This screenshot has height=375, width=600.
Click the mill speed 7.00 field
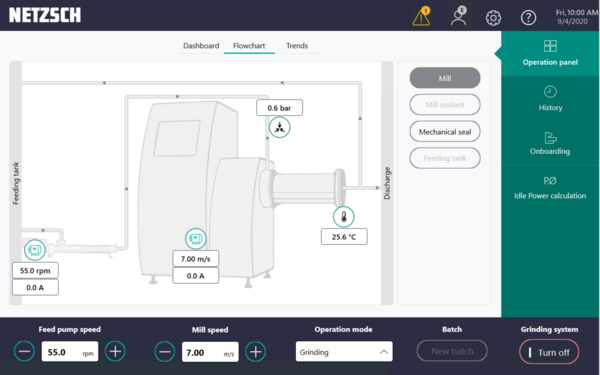[x=210, y=352]
